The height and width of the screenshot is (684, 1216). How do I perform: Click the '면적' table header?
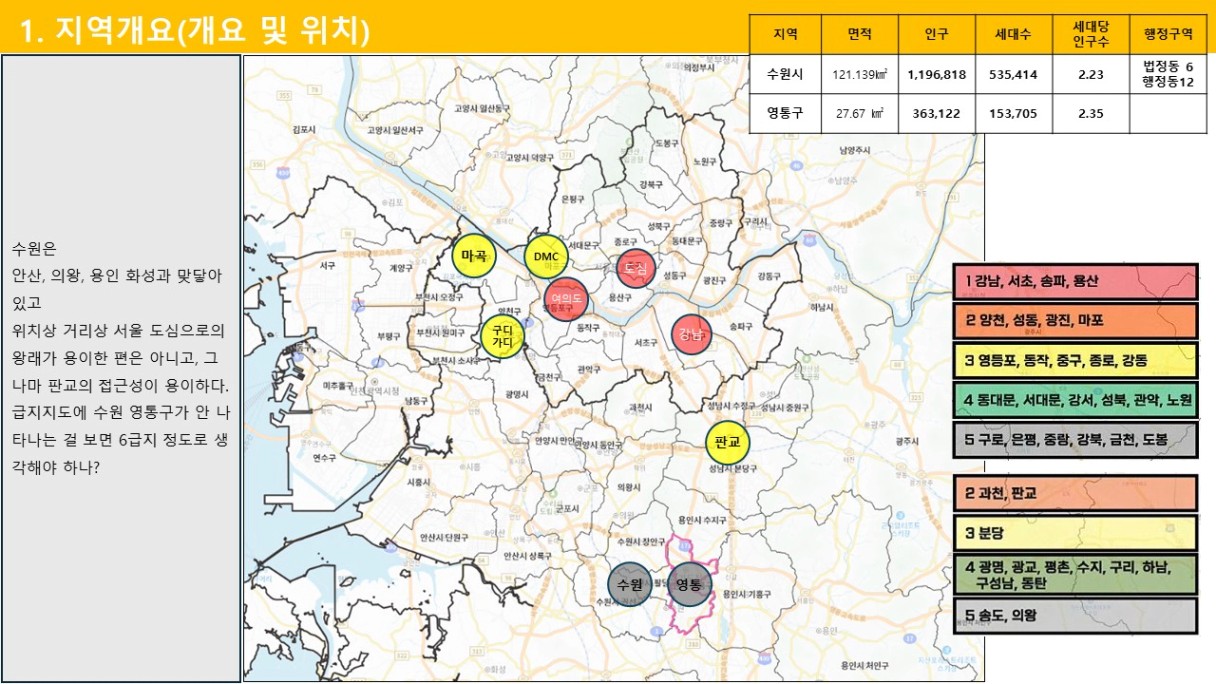859,34
